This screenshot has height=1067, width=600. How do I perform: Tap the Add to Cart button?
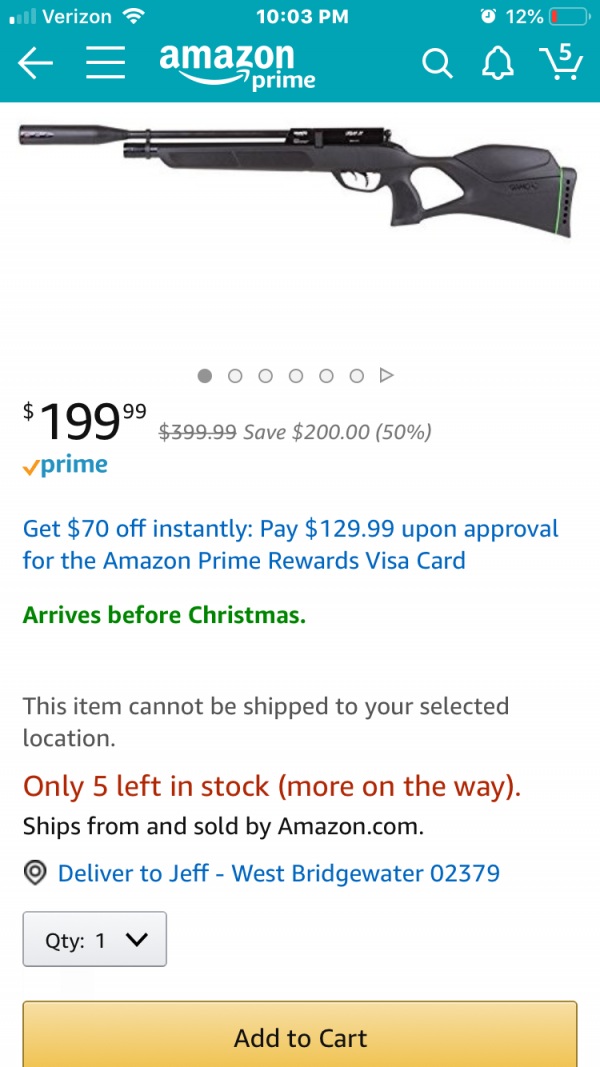(300, 1034)
